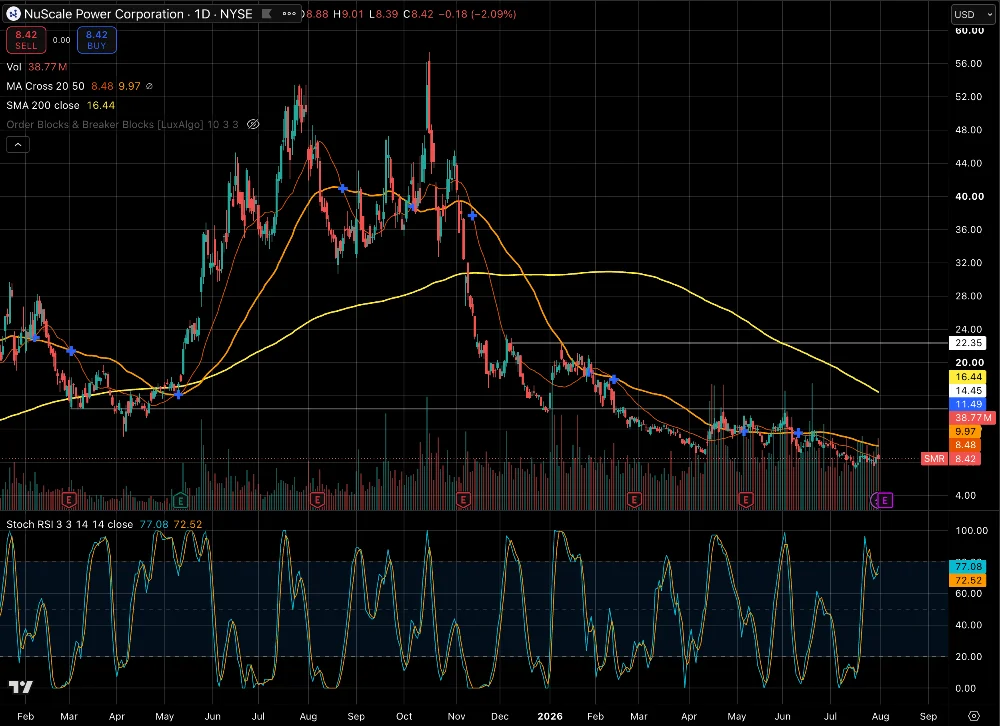The height and width of the screenshot is (726, 1000).
Task: Open the March 2025 earnings E marker
Action: pyautogui.click(x=69, y=500)
